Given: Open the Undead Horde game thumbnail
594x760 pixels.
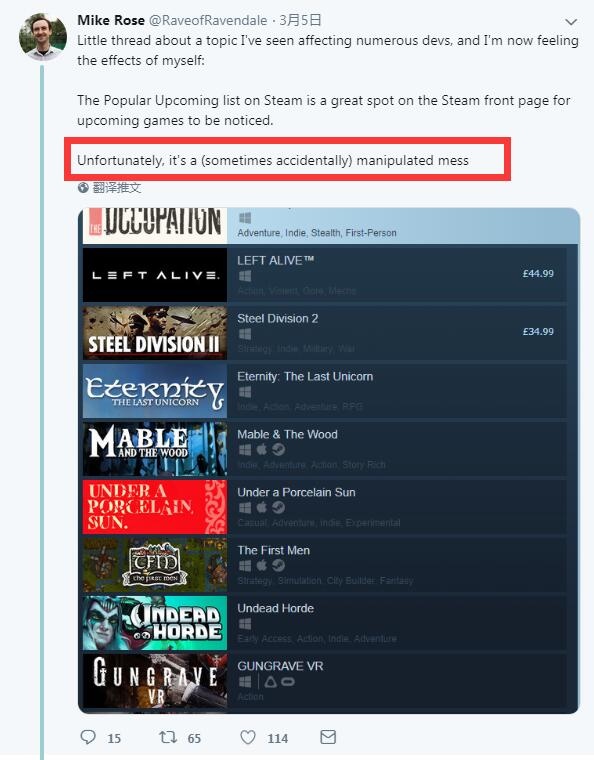Looking at the screenshot, I should point(155,623).
